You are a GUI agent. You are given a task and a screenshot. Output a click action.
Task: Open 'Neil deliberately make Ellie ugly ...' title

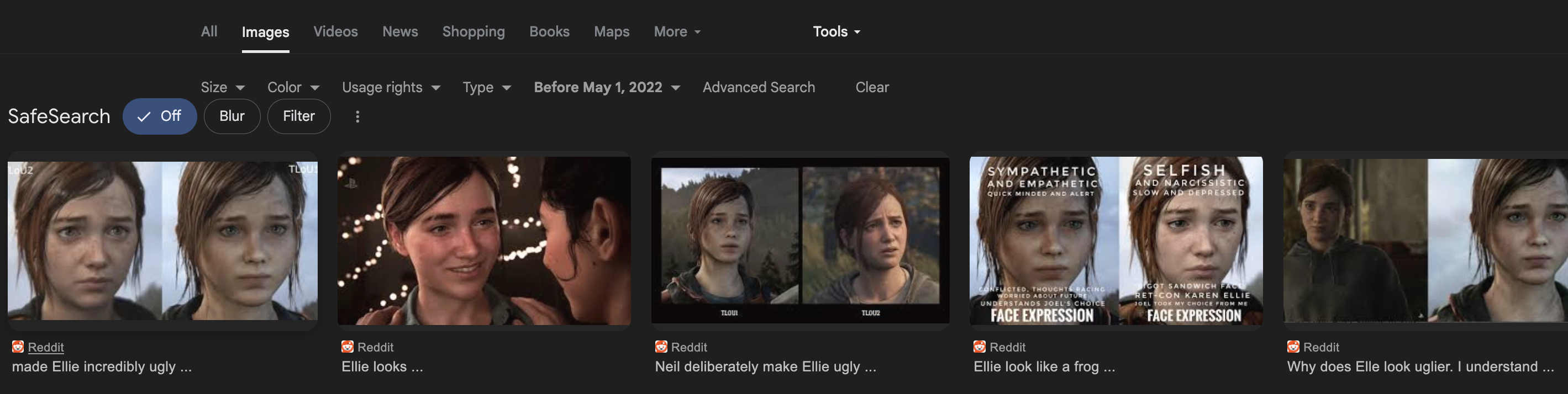tap(765, 366)
